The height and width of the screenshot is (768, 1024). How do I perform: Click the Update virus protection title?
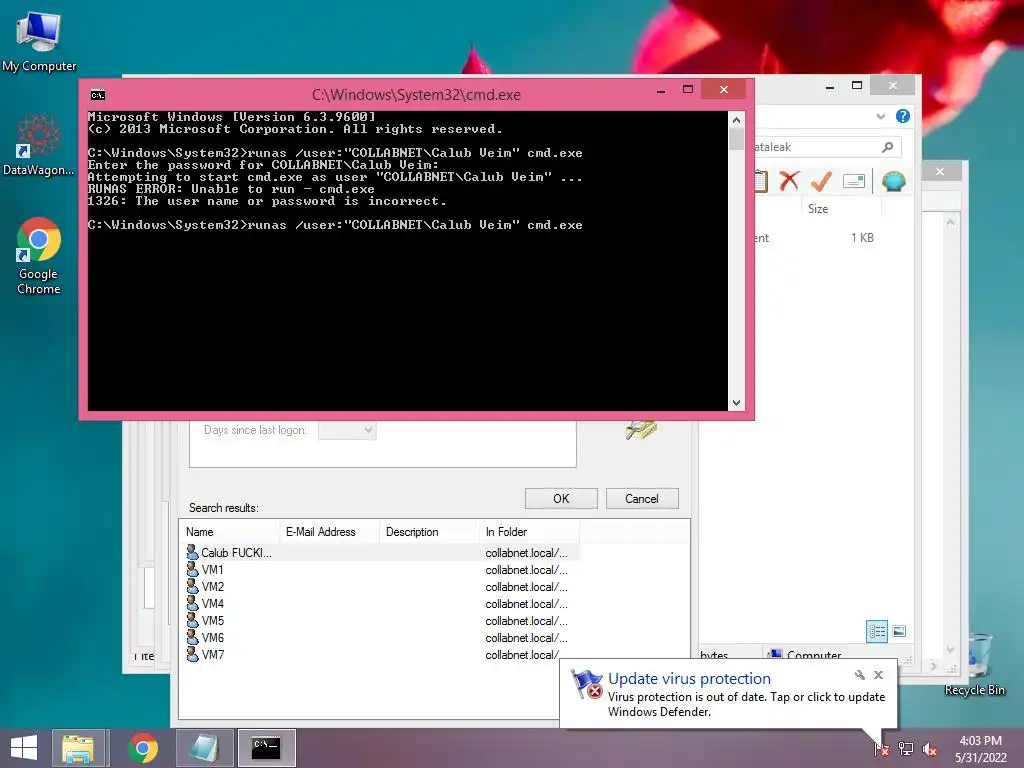(x=689, y=679)
